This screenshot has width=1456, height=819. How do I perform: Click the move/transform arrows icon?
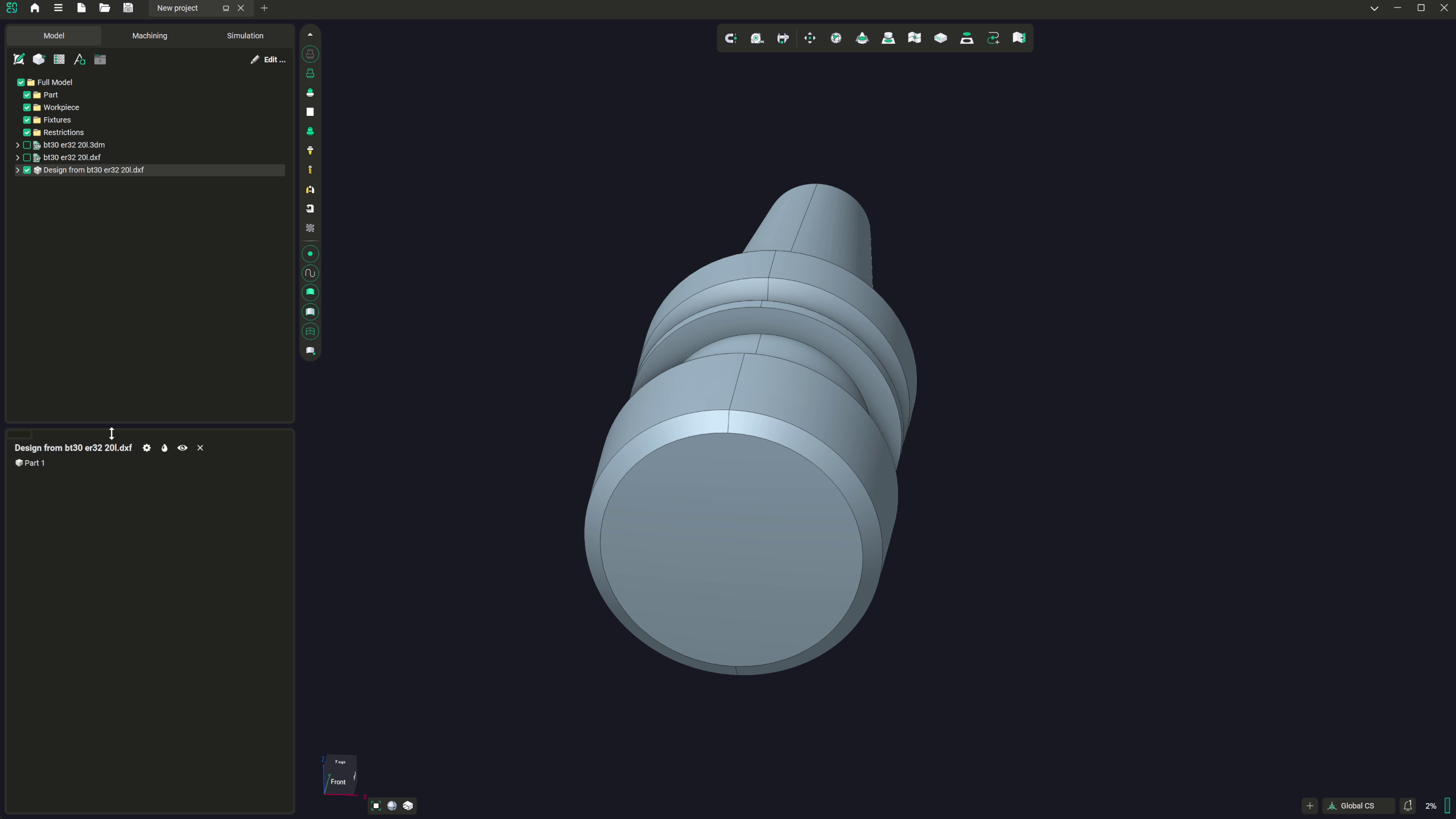tap(809, 38)
